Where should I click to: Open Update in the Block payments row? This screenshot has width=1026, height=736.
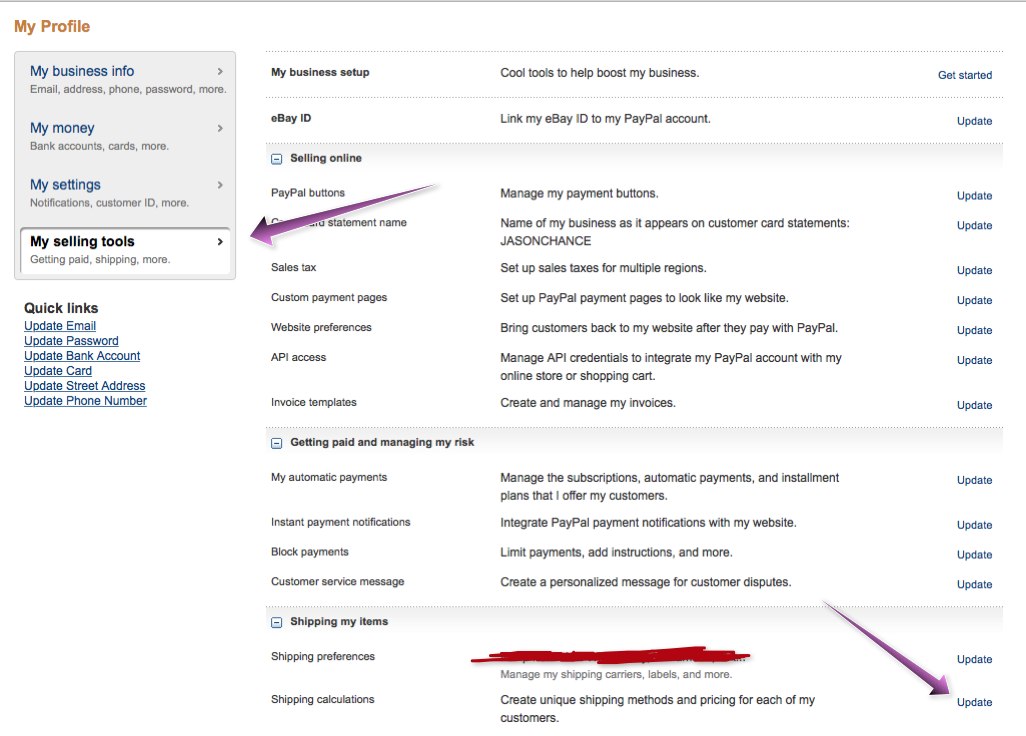coord(975,555)
